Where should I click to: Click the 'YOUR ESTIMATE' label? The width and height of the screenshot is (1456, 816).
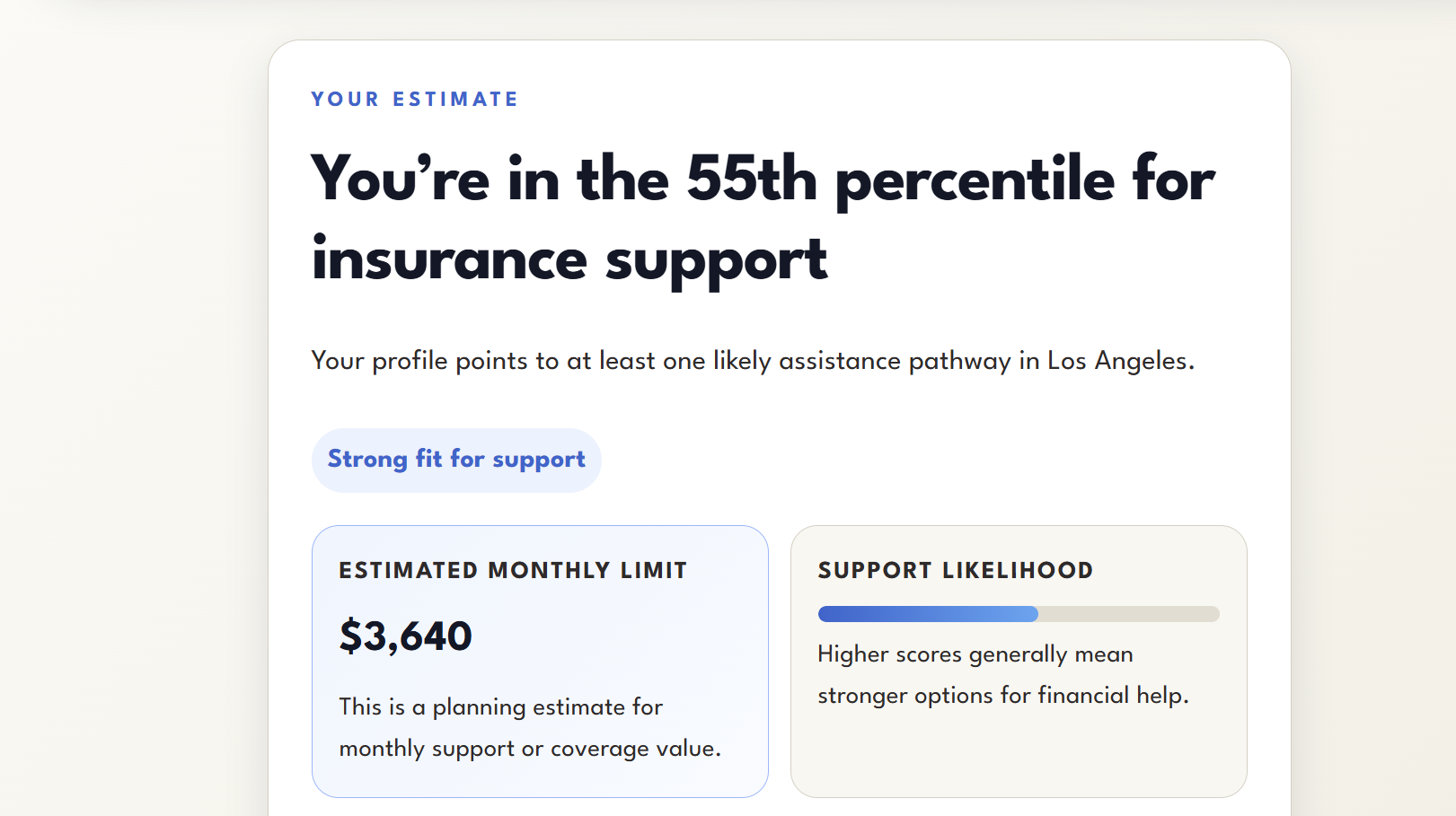(x=415, y=99)
